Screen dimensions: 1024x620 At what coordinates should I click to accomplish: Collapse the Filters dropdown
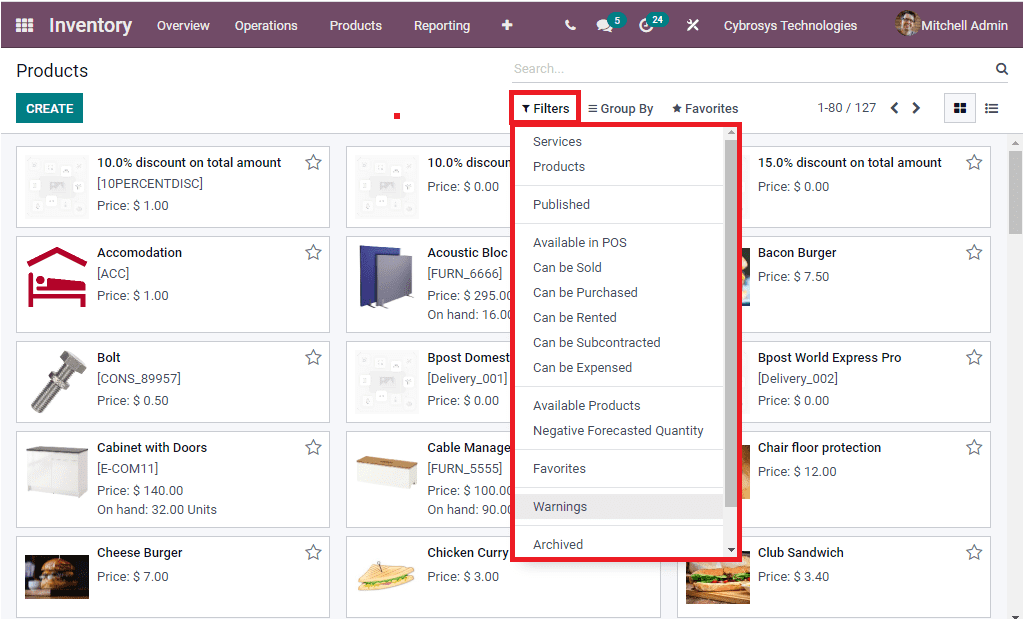point(545,107)
